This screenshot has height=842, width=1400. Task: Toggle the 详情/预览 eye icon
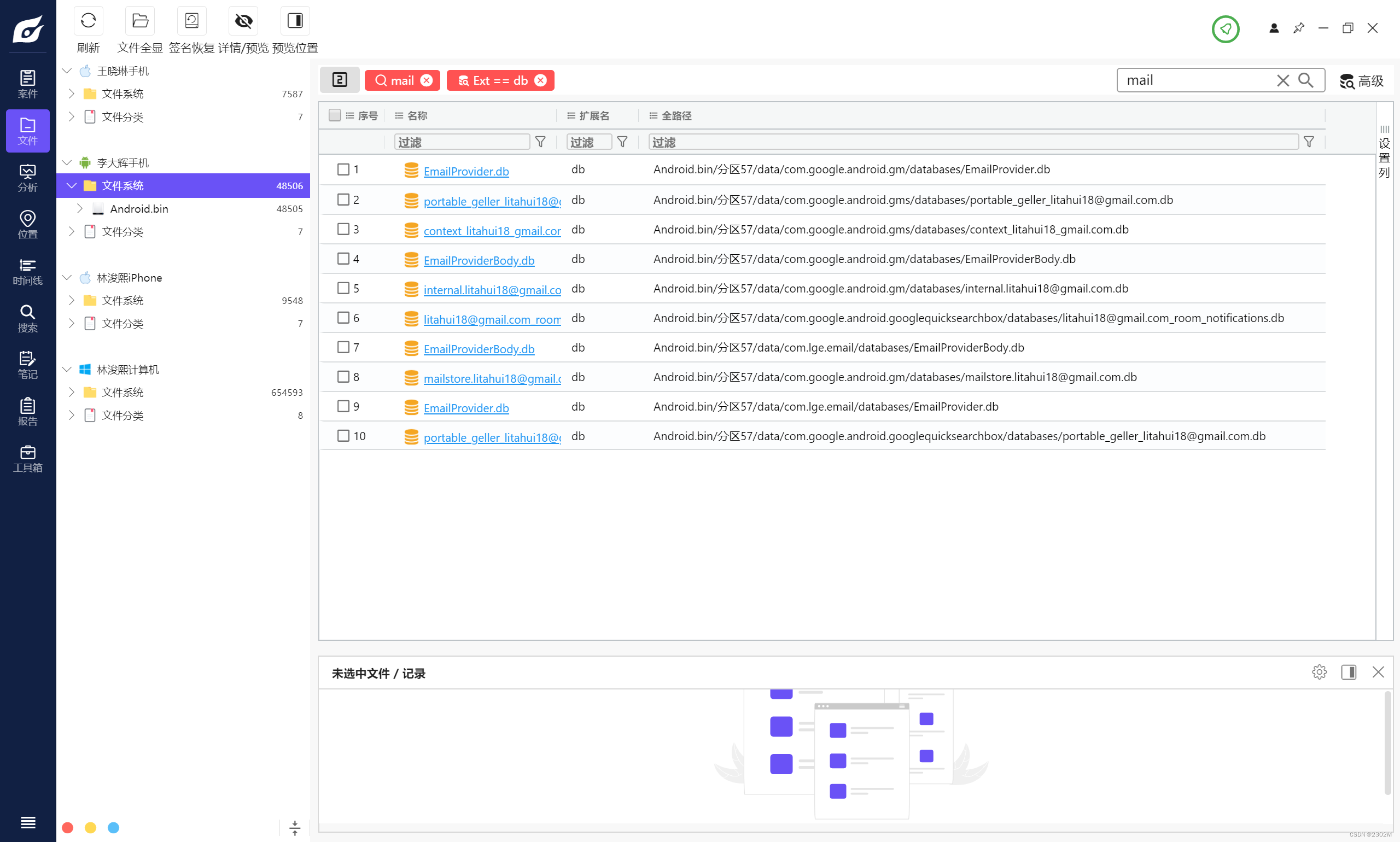click(x=243, y=21)
